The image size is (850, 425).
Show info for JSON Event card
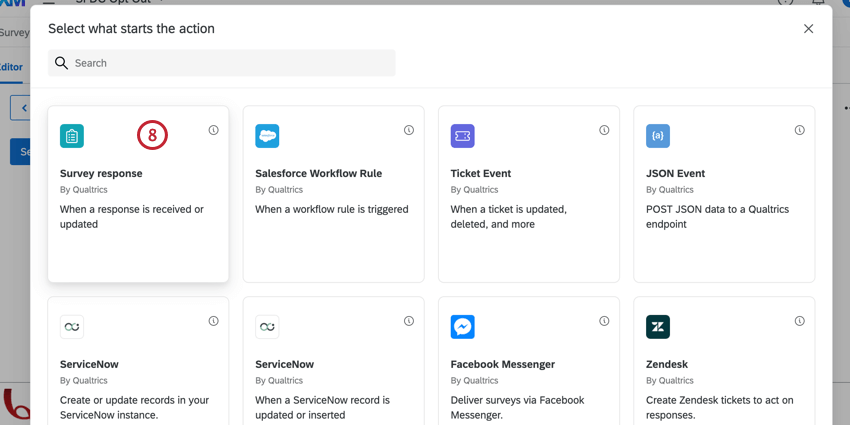tap(800, 130)
